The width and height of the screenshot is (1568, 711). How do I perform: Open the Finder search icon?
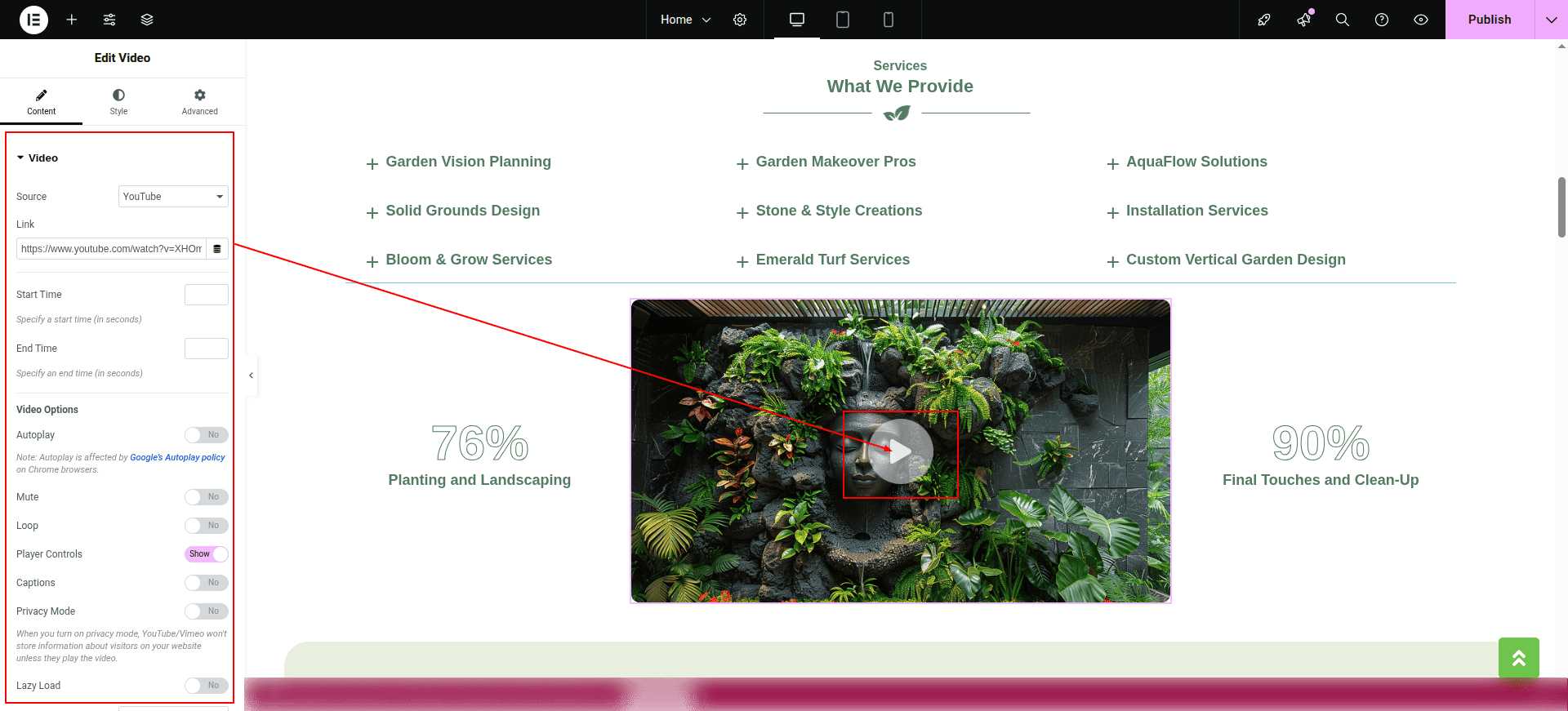click(1343, 20)
